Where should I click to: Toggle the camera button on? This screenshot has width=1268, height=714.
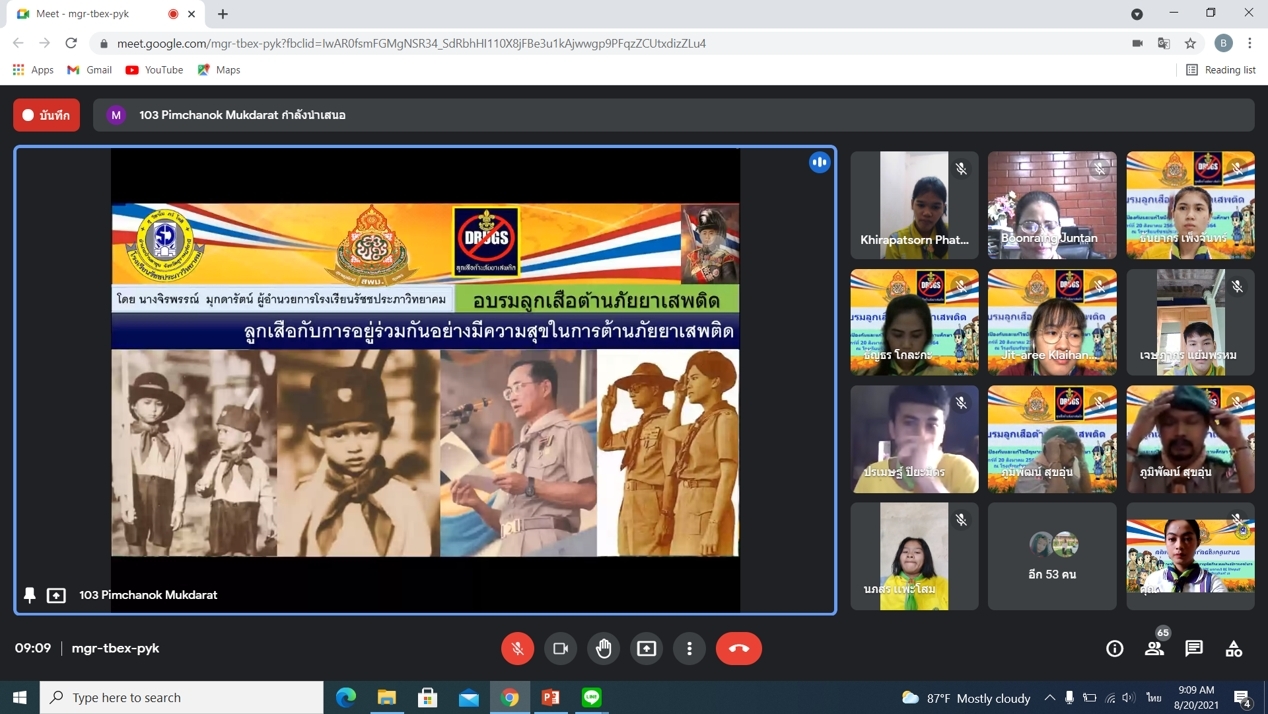click(x=560, y=648)
